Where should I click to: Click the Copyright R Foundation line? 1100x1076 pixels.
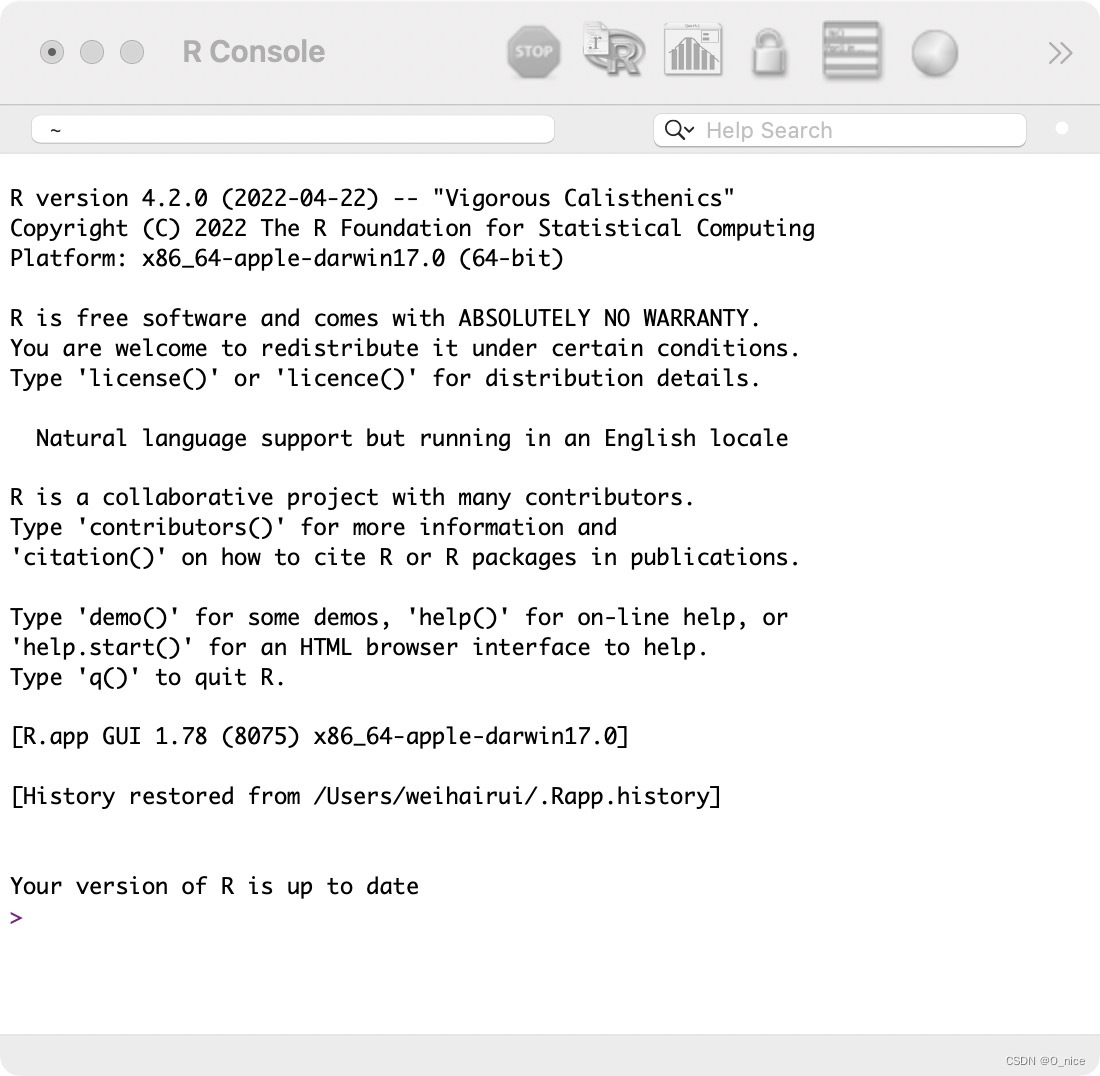coord(412,229)
